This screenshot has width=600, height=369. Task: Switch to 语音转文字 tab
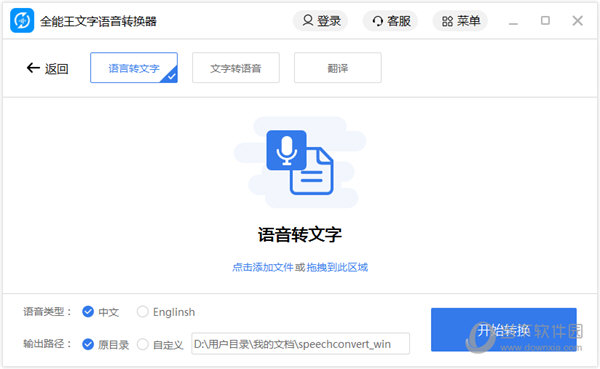coord(134,68)
